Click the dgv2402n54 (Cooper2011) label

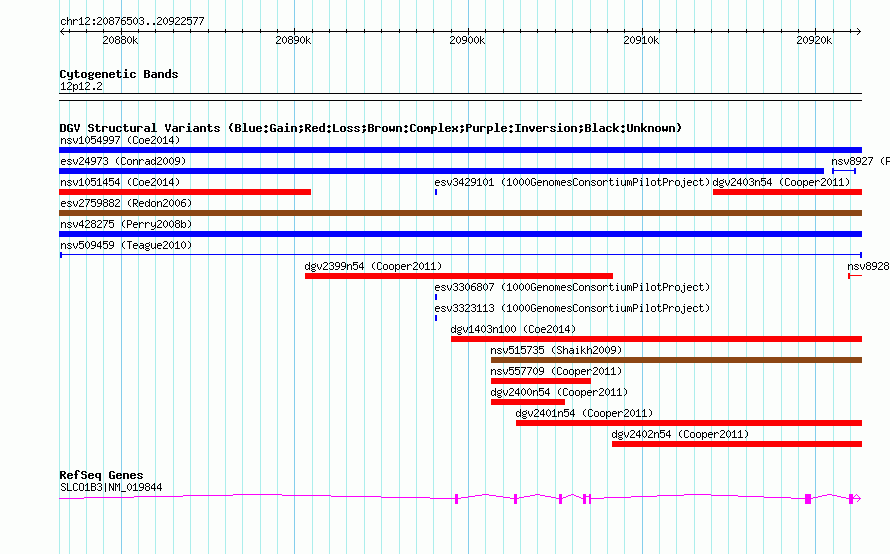(680, 434)
